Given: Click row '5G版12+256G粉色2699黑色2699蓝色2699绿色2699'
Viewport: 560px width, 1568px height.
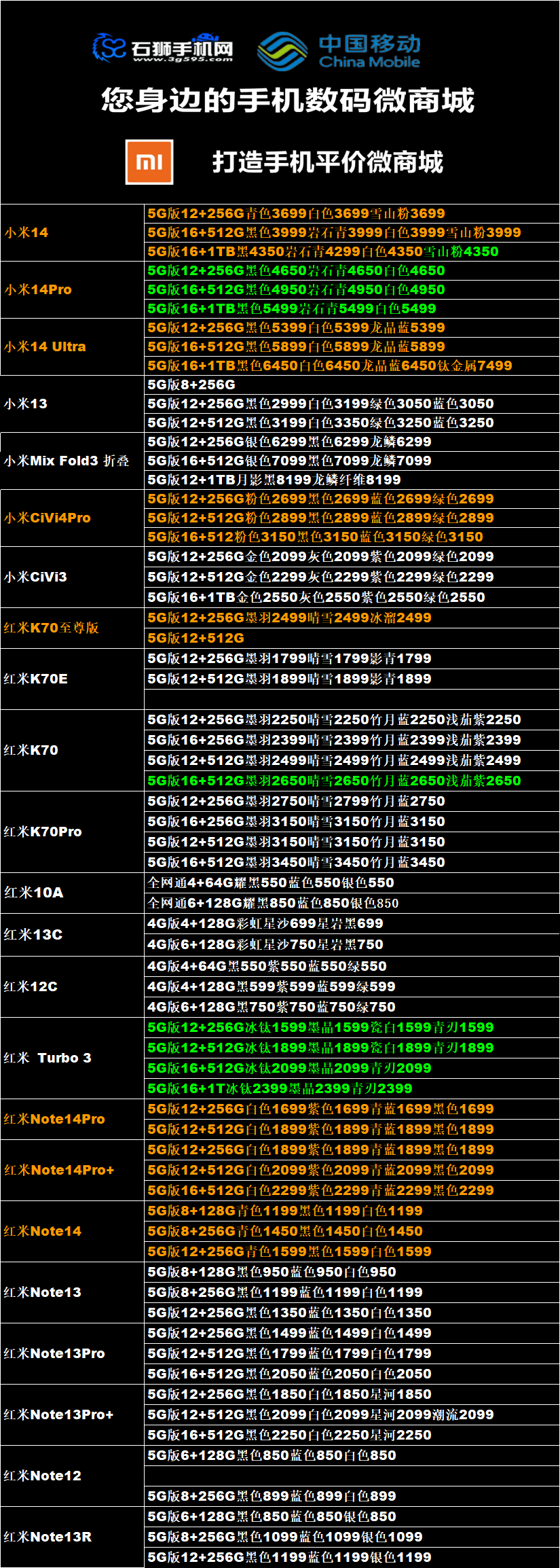Looking at the screenshot, I should tap(352, 499).
